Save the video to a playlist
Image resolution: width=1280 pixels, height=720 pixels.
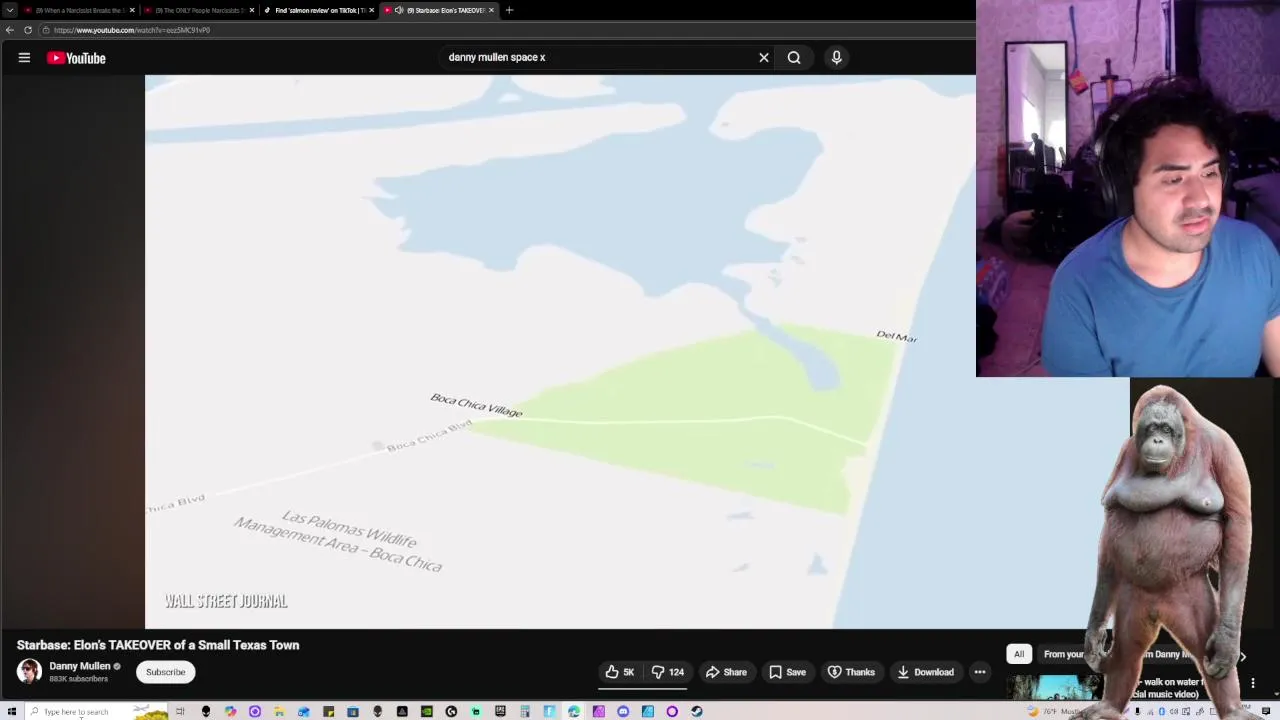click(787, 672)
